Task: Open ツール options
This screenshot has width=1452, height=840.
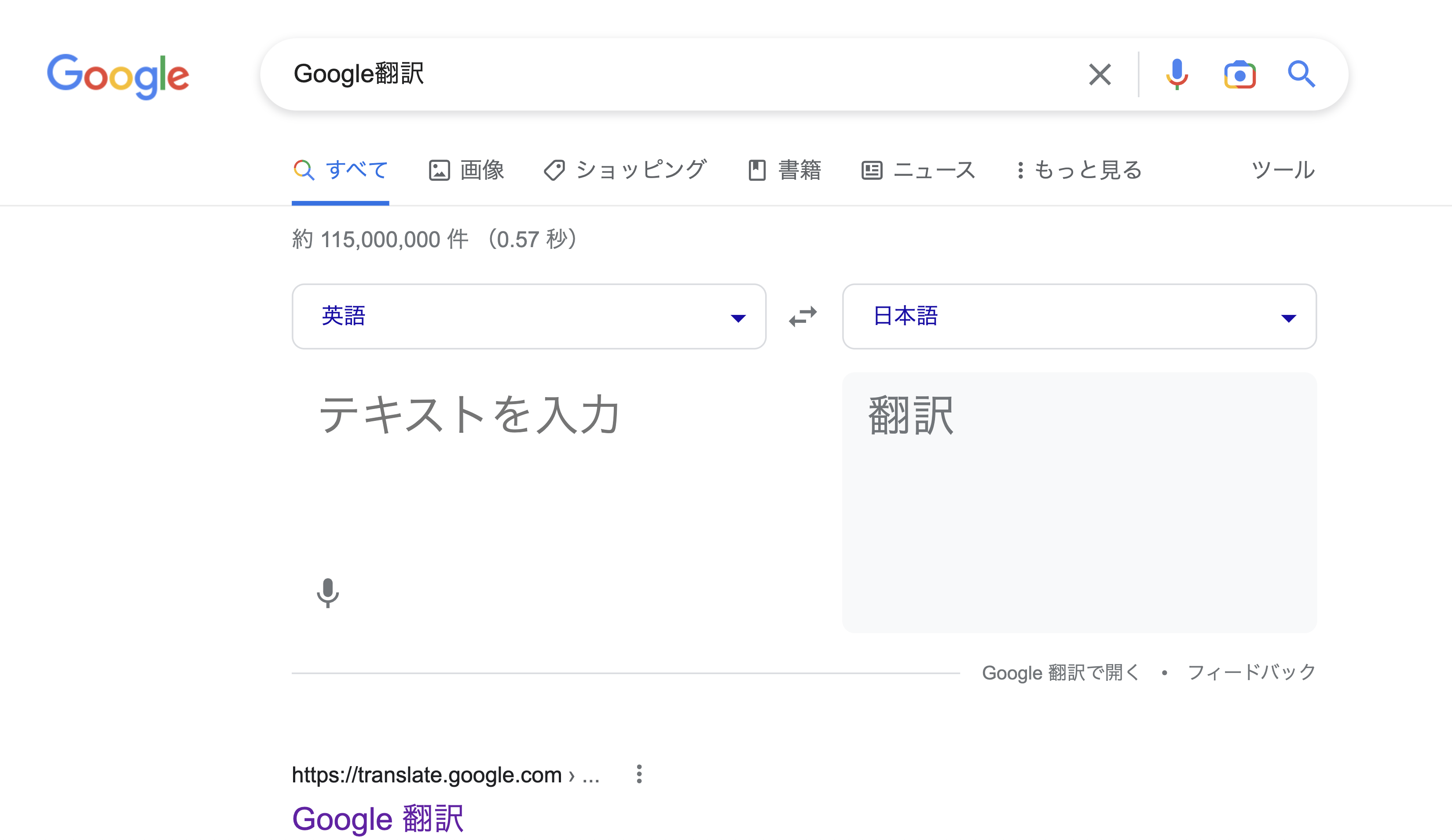Action: [x=1283, y=170]
